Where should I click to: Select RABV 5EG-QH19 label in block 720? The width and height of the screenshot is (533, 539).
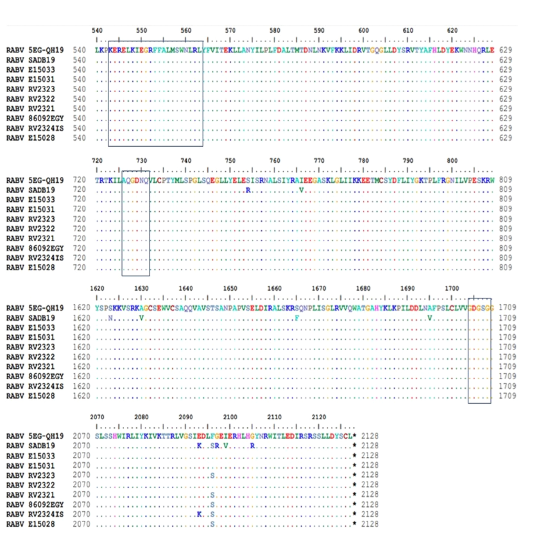35,180
